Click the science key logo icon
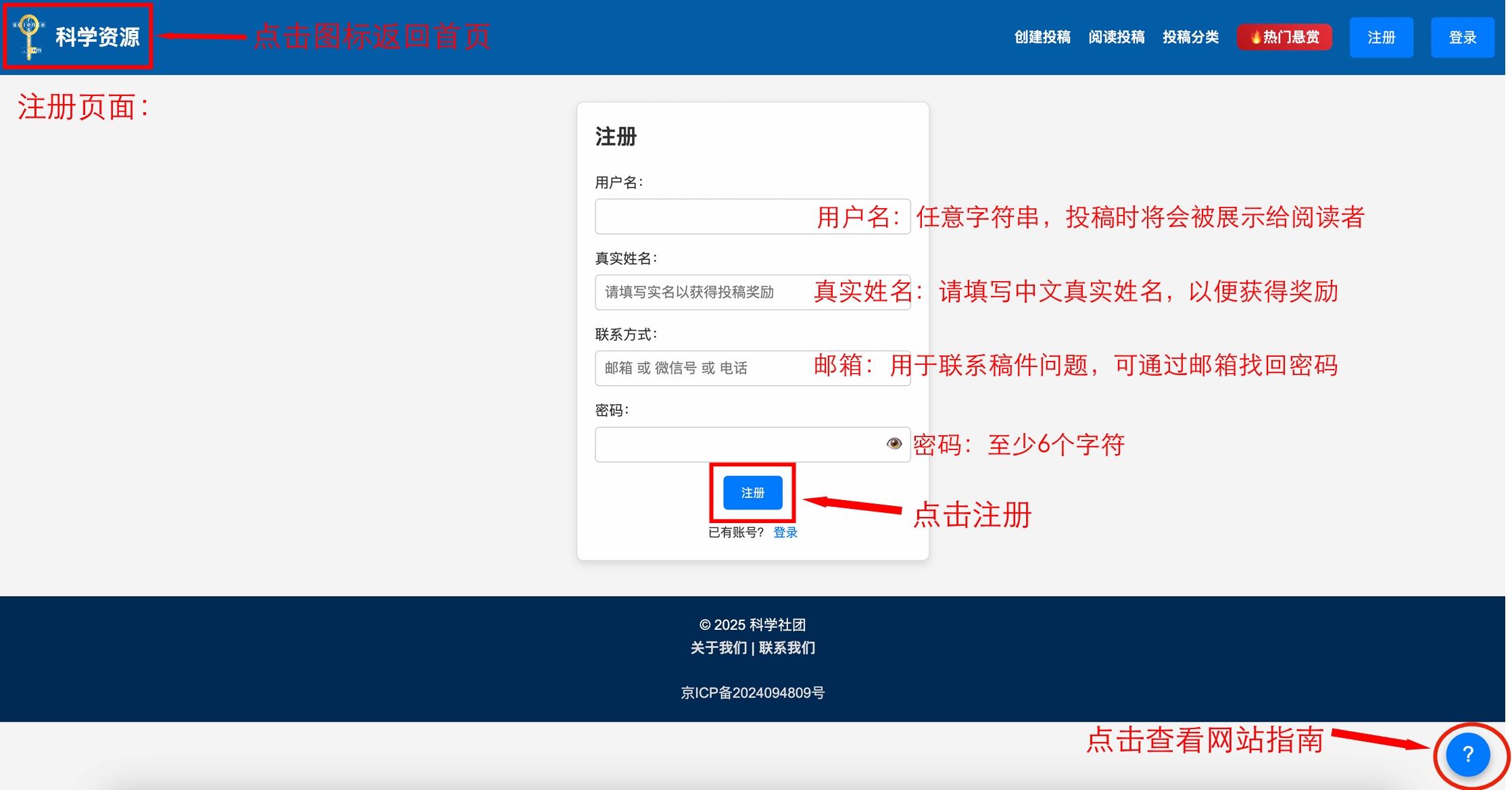Viewport: 1512px width, 790px height. [29, 36]
